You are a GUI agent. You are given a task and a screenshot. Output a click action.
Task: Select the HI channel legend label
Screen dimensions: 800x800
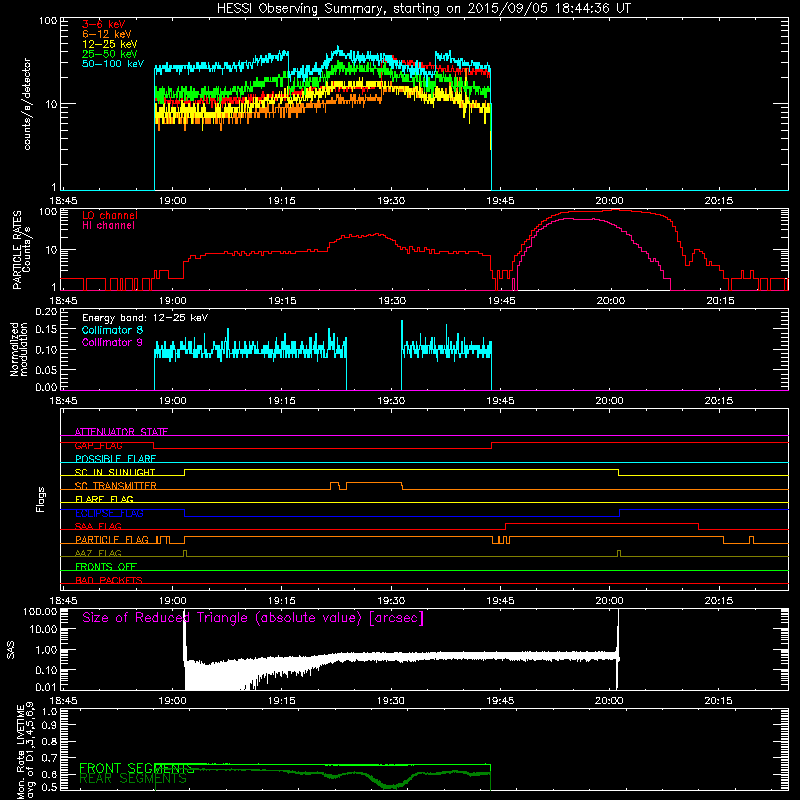(x=109, y=226)
